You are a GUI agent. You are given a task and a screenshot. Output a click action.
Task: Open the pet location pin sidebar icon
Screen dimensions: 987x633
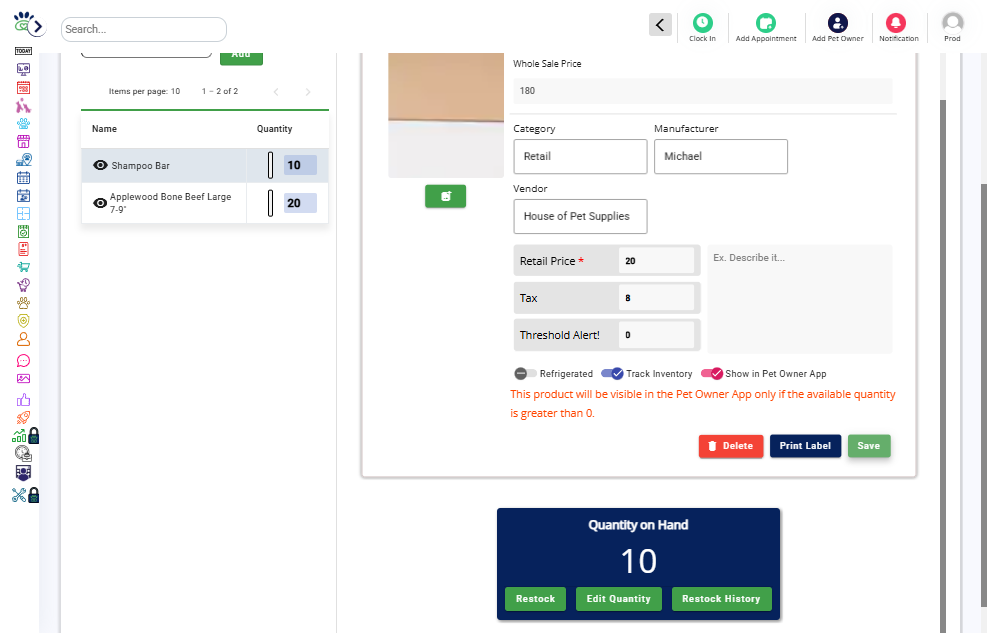[23, 159]
